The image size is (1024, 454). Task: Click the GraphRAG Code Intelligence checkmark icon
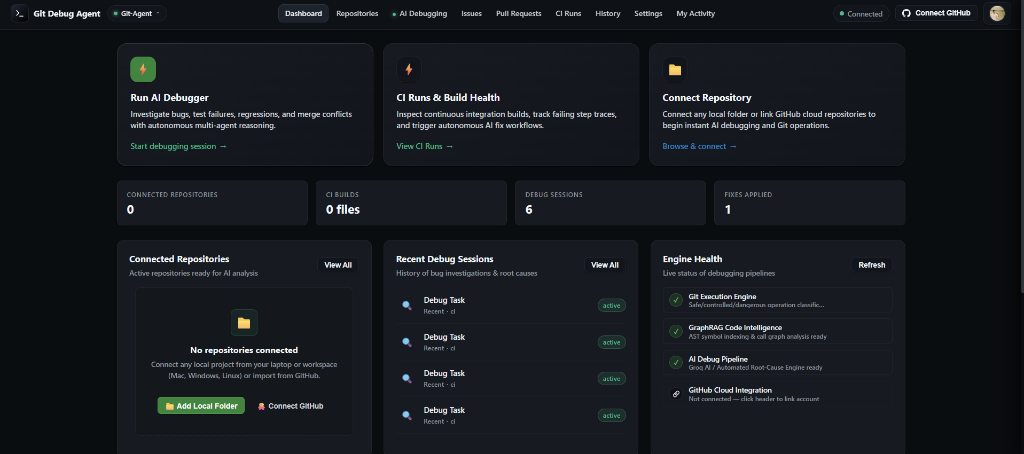pos(676,331)
